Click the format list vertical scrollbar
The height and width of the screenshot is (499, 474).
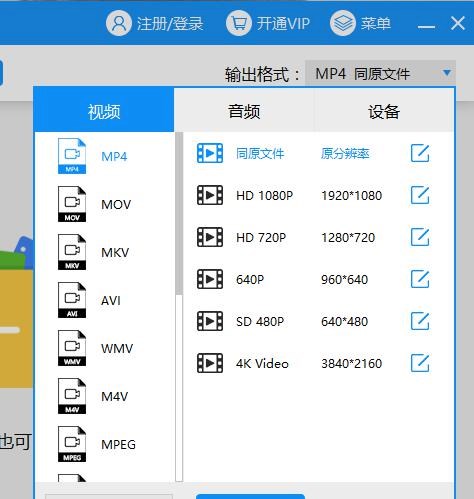coord(179,307)
